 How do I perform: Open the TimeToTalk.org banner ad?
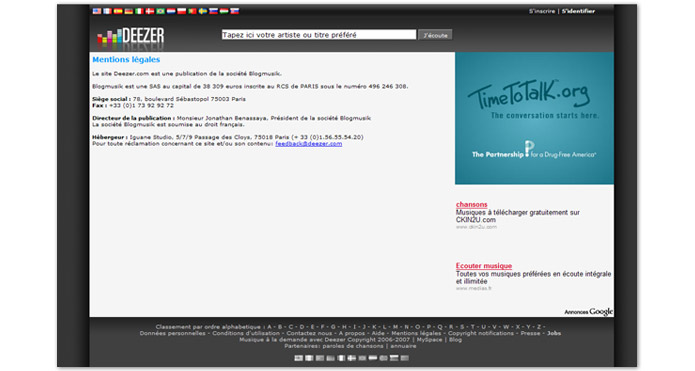(534, 118)
